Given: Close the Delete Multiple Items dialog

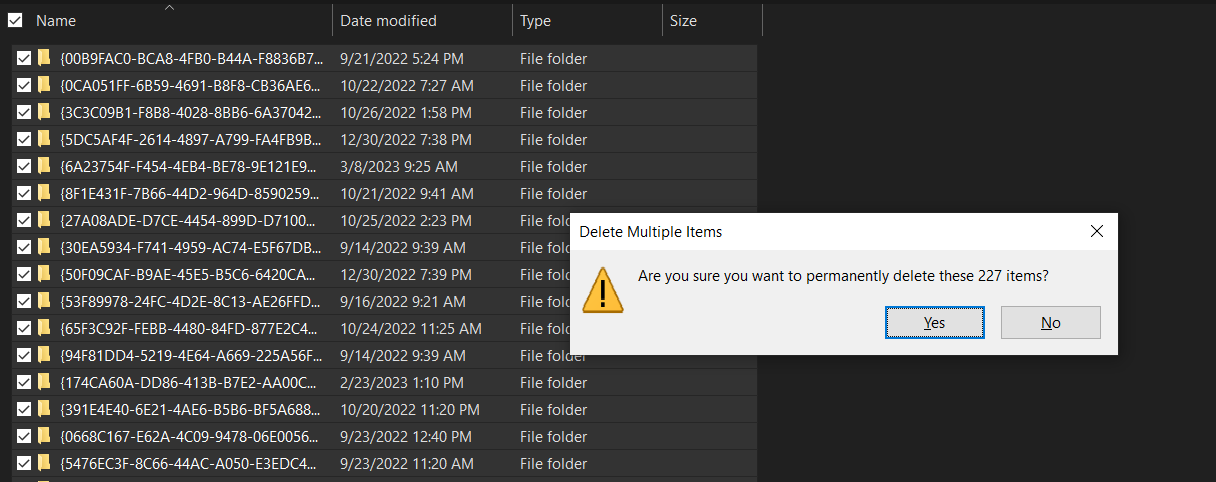Looking at the screenshot, I should point(1096,231).
